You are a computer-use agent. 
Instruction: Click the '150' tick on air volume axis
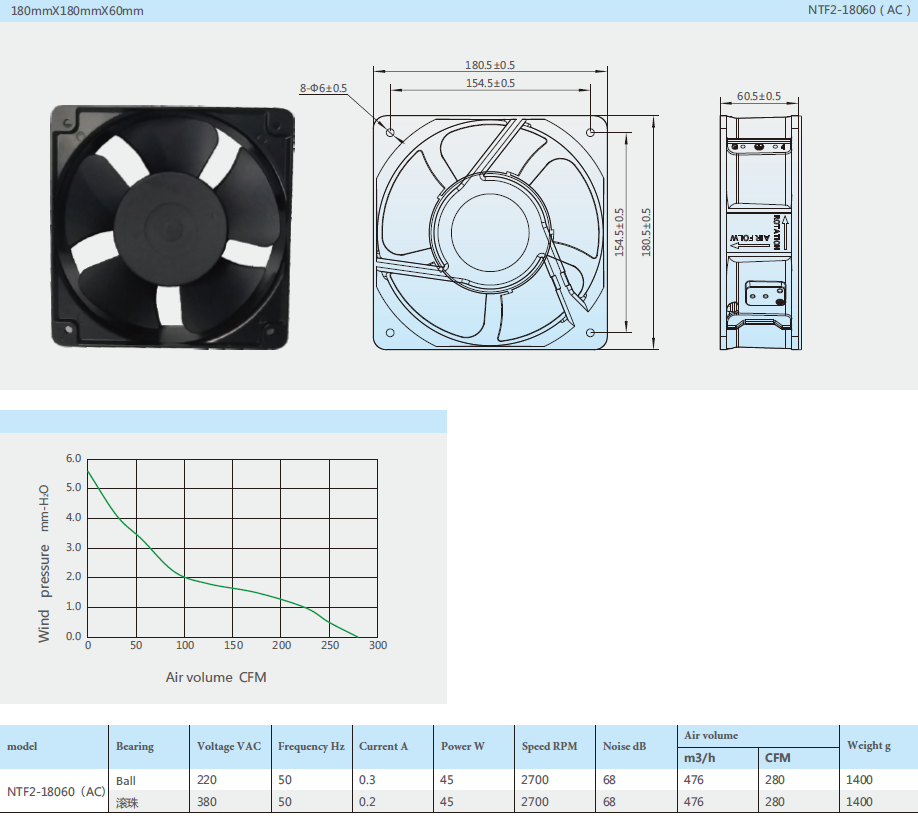[x=233, y=645]
